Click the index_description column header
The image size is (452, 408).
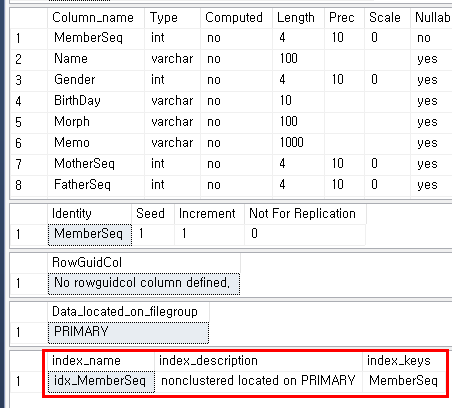[x=259, y=361]
